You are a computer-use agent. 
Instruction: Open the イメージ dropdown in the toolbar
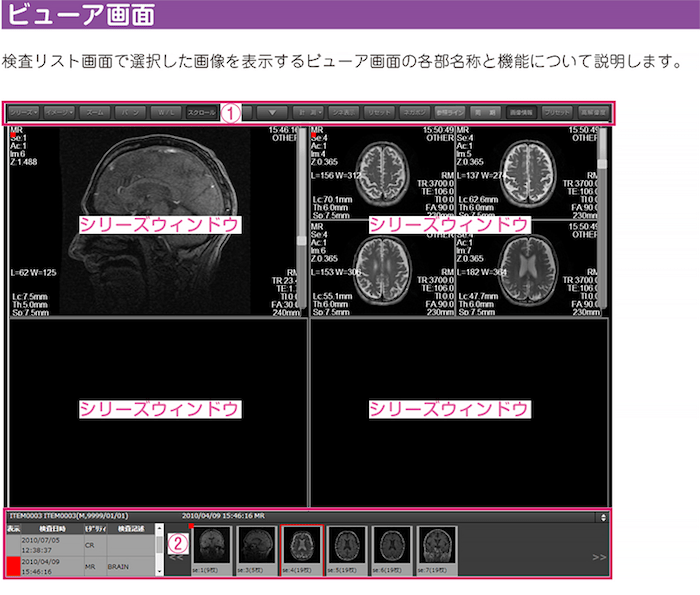coord(59,113)
